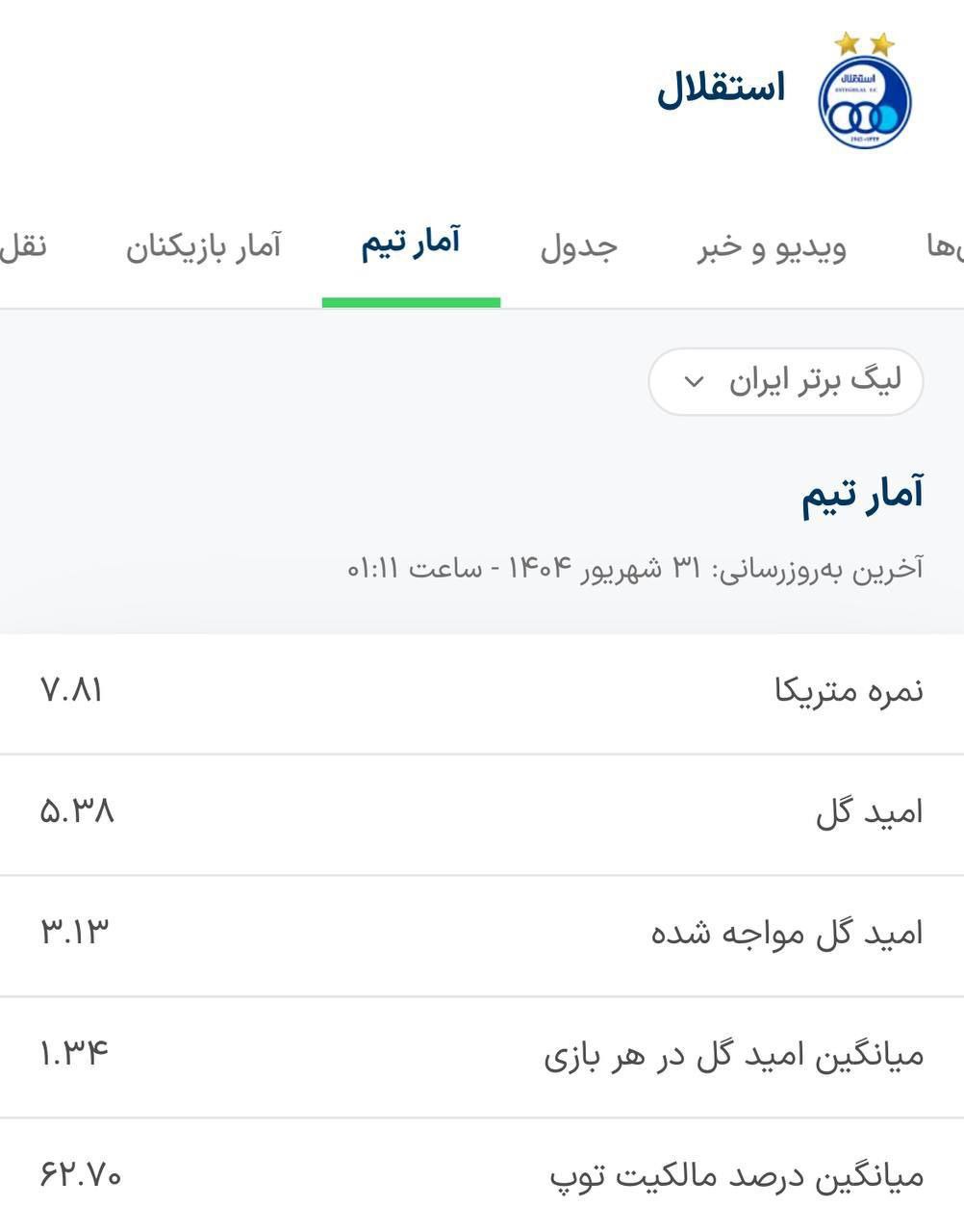
Task: Select the ویدیو و خبر tab
Action: 772,246
